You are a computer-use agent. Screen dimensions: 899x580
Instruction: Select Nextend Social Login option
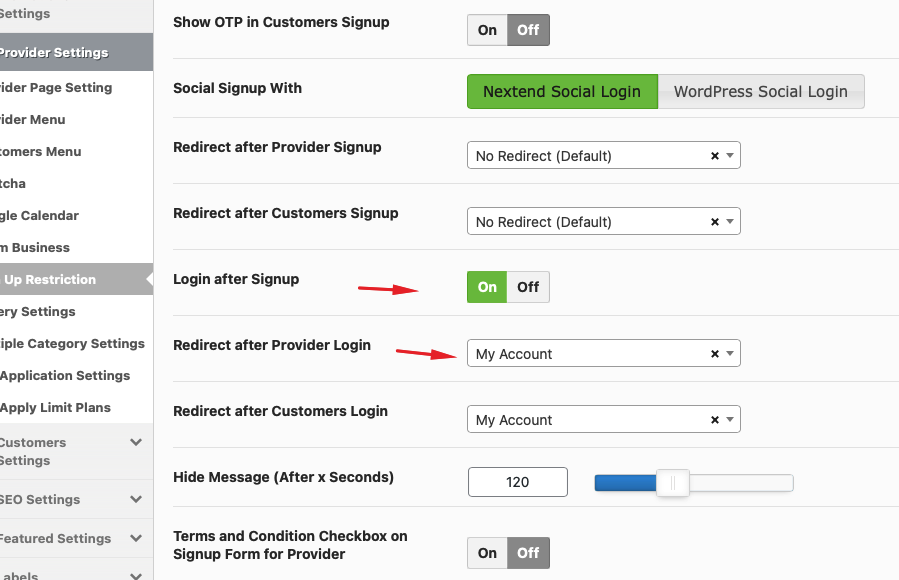562,92
